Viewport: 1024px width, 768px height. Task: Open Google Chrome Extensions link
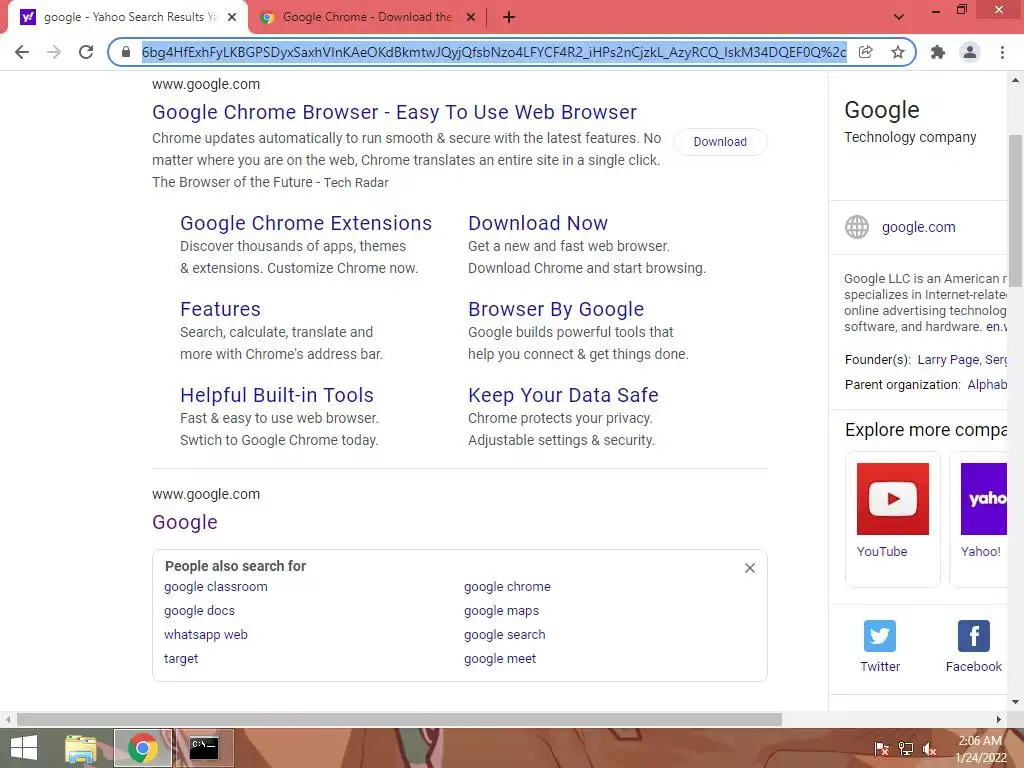coord(306,223)
